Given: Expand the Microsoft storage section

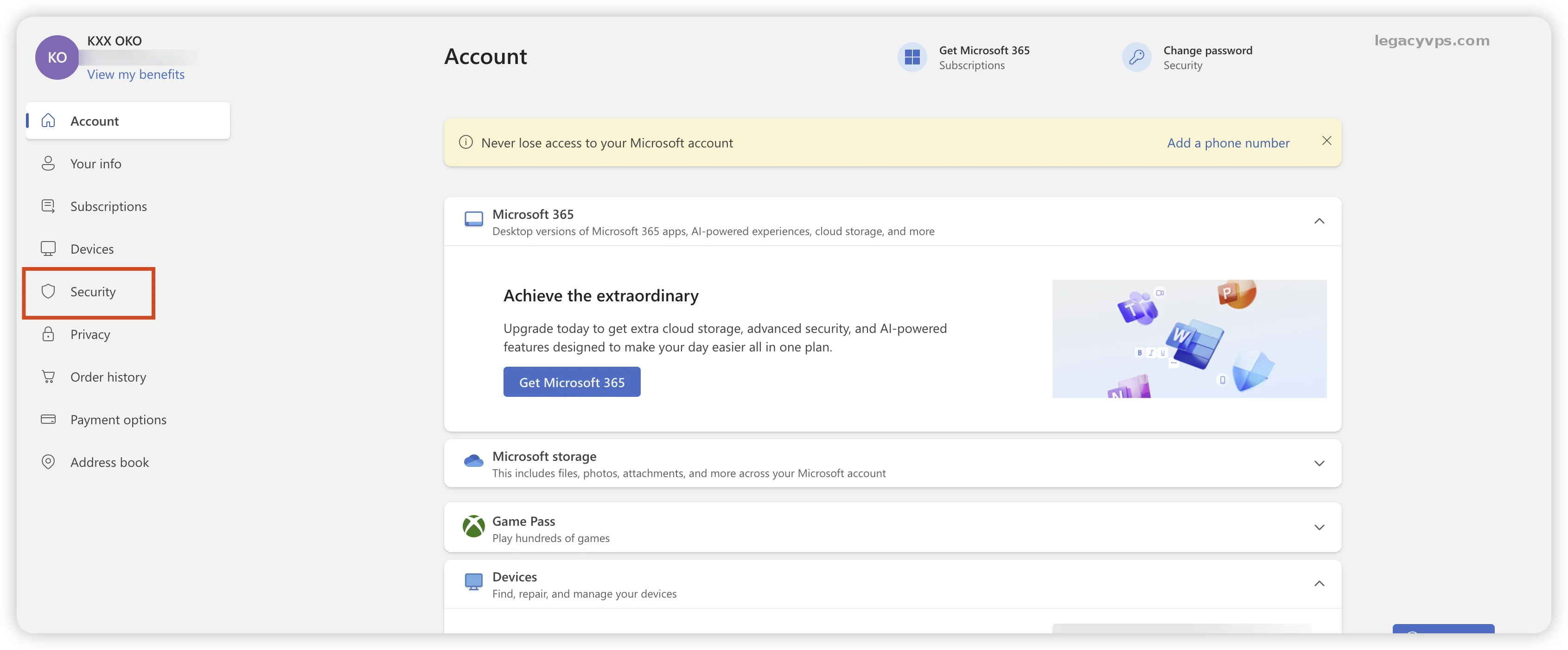Looking at the screenshot, I should tap(1319, 463).
